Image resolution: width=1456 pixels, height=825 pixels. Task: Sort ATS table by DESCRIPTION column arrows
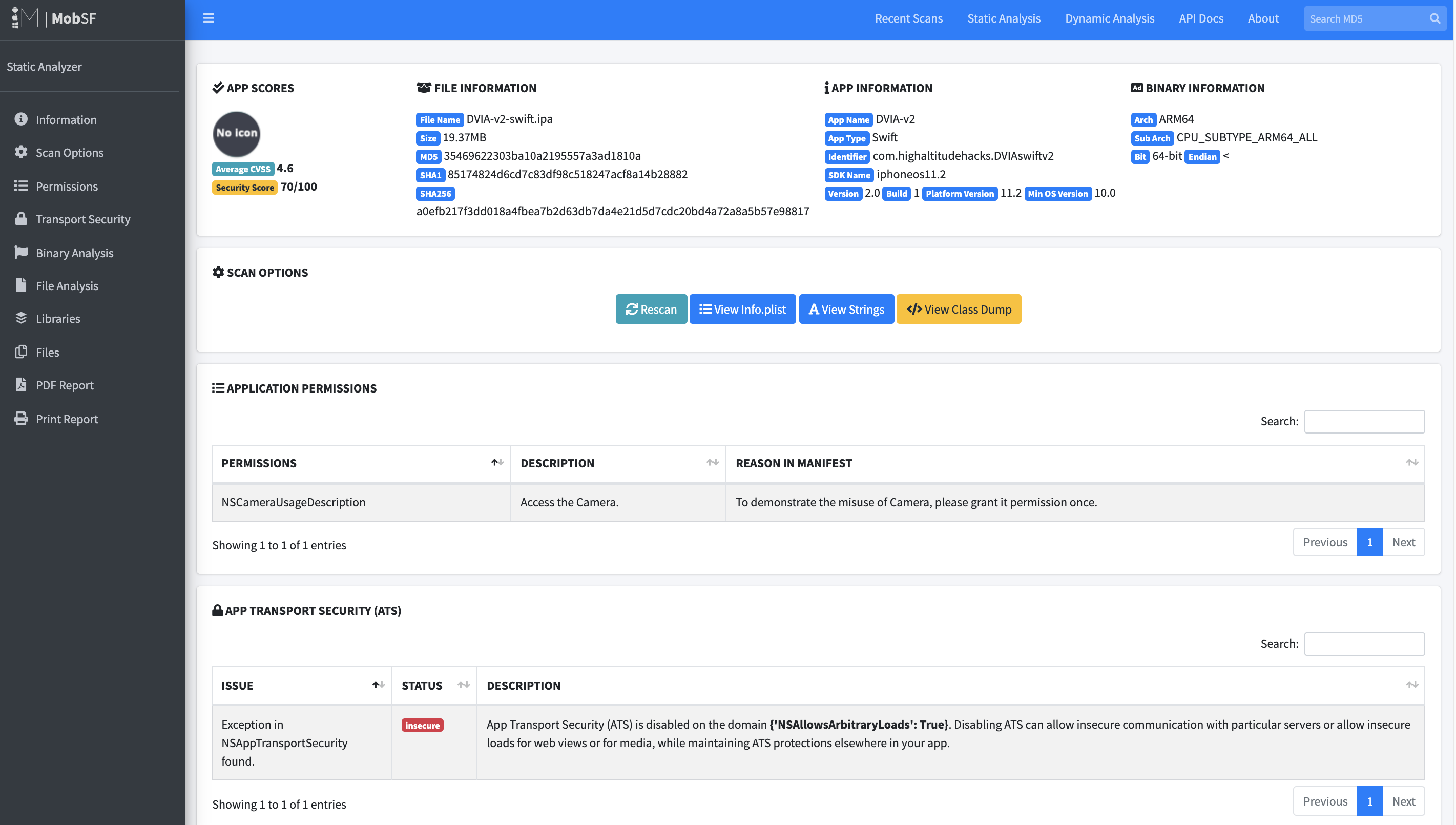click(1411, 685)
